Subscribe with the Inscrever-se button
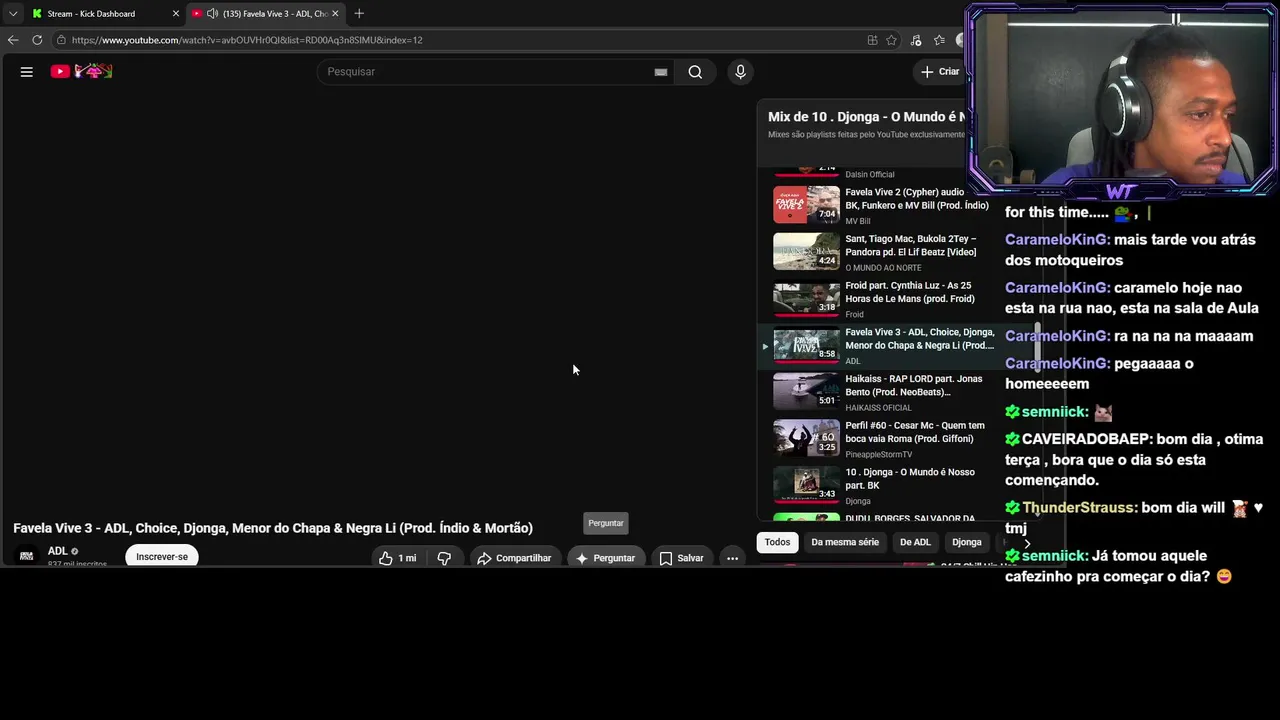1280x720 pixels. click(162, 557)
